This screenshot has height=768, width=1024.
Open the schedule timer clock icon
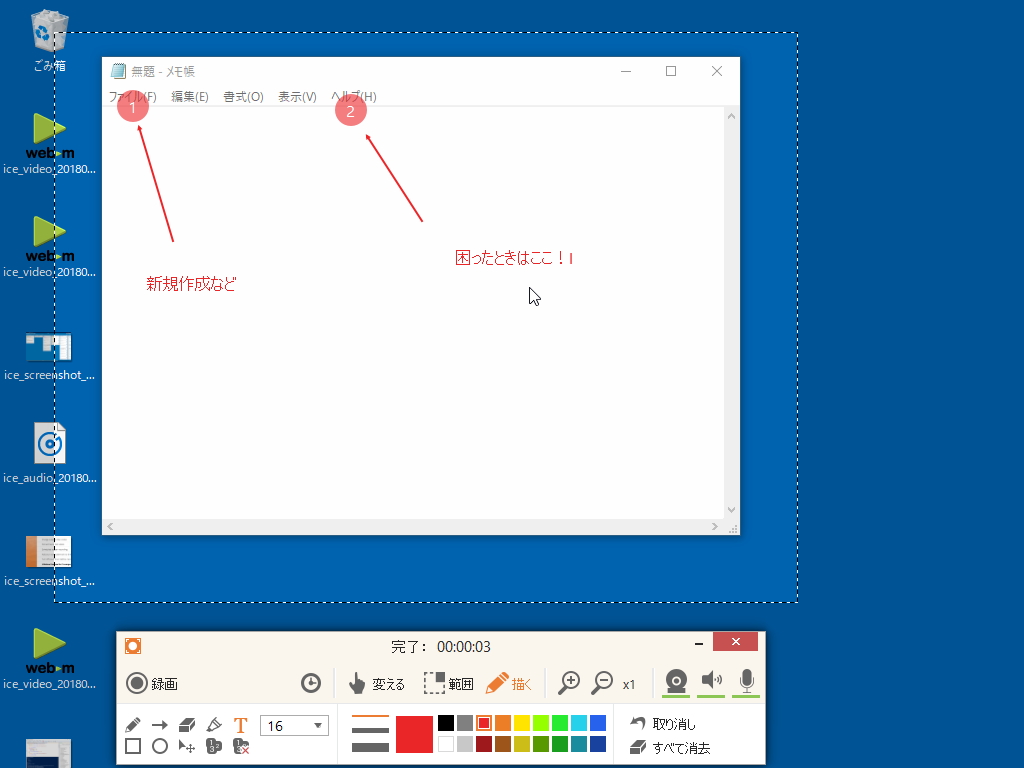pos(310,683)
